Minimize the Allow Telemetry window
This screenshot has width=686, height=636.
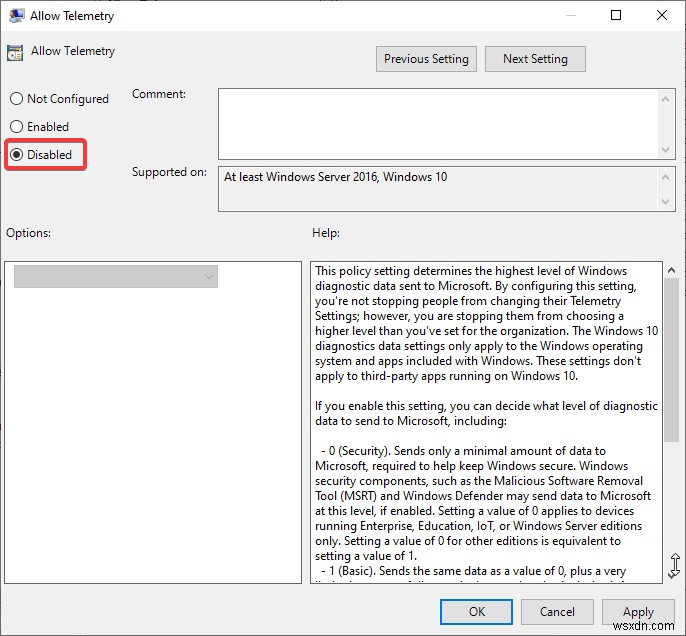tap(570, 15)
